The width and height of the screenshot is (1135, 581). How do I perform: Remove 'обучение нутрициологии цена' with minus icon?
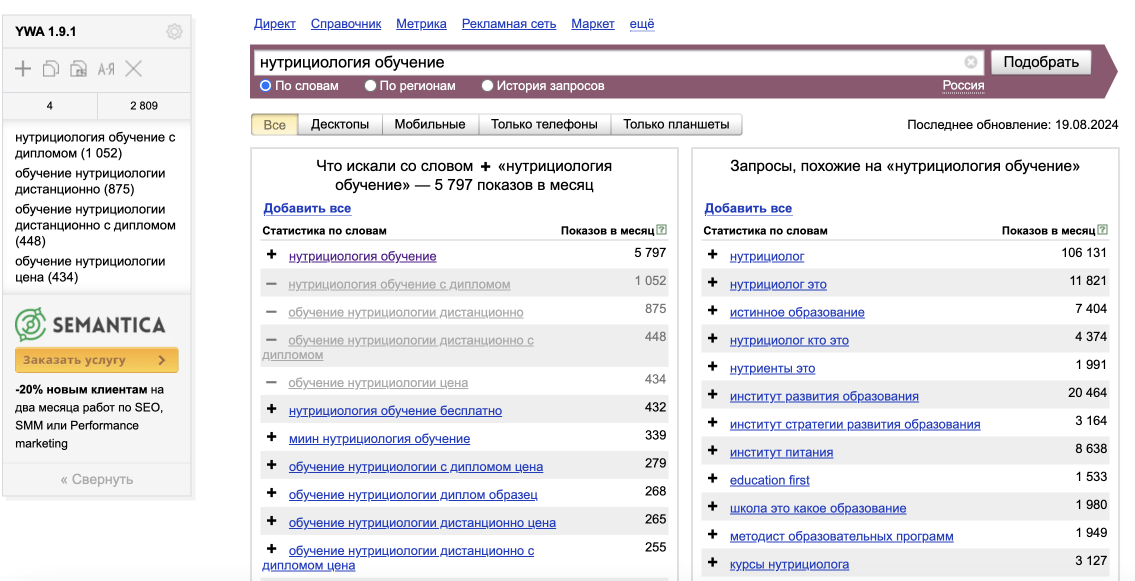pyautogui.click(x=271, y=382)
